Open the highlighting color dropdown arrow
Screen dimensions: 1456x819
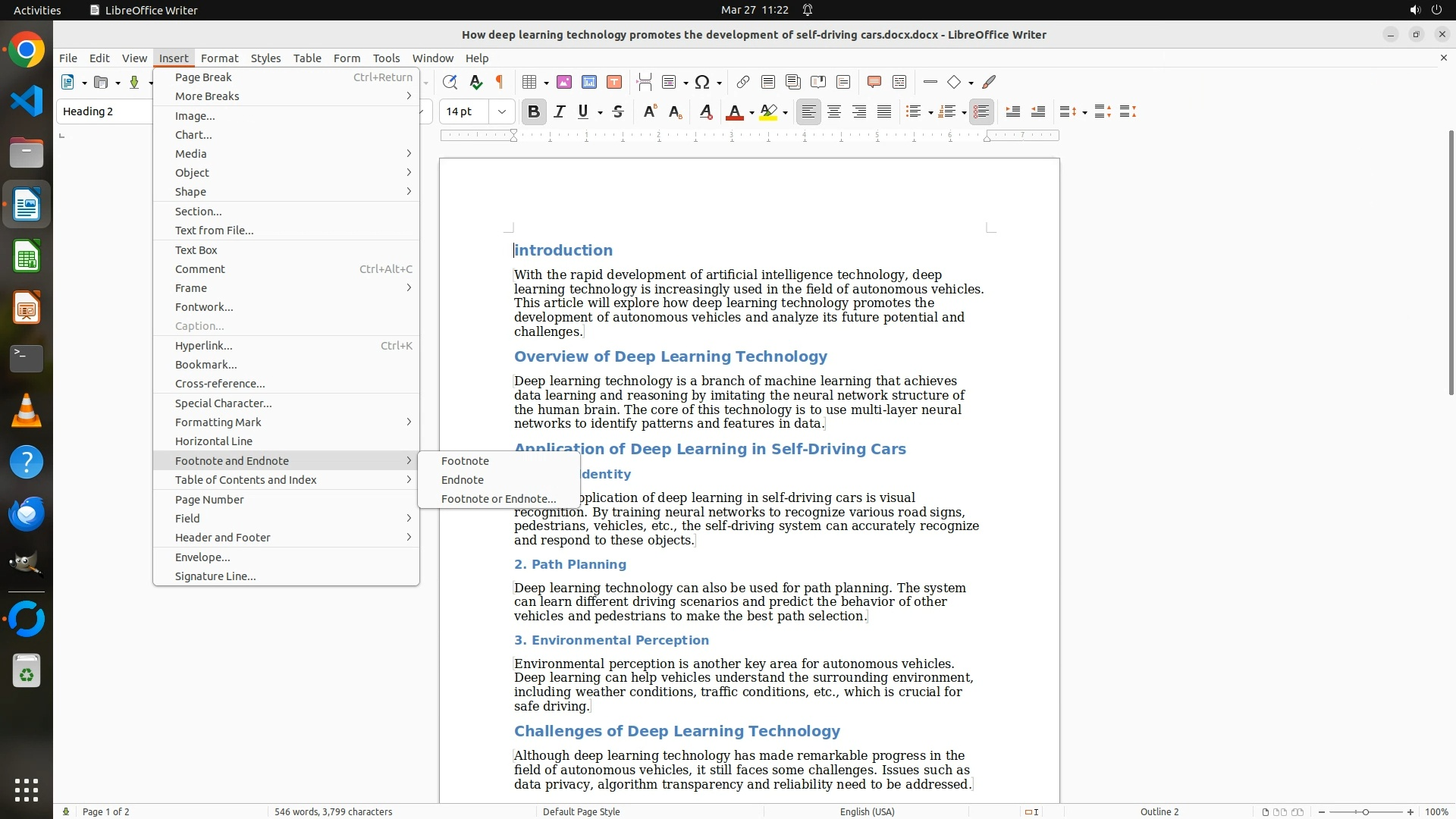pyautogui.click(x=785, y=113)
